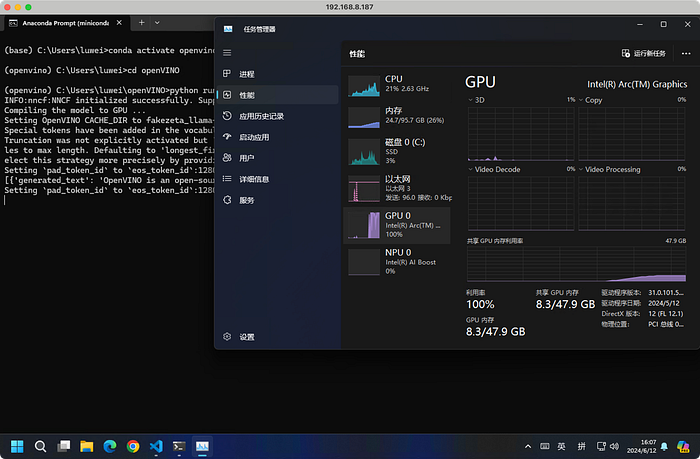The width and height of the screenshot is (700, 459).
Task: Switch to Terminal taskbar icon
Action: pos(179,446)
